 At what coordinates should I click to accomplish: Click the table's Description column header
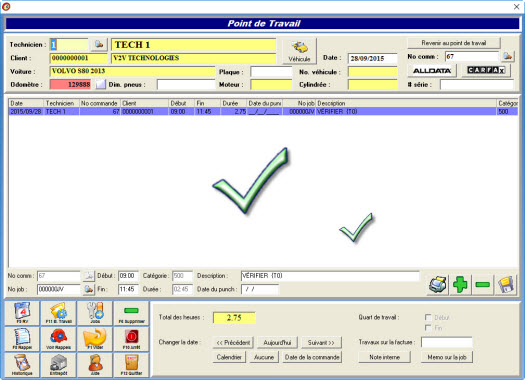tap(406, 103)
